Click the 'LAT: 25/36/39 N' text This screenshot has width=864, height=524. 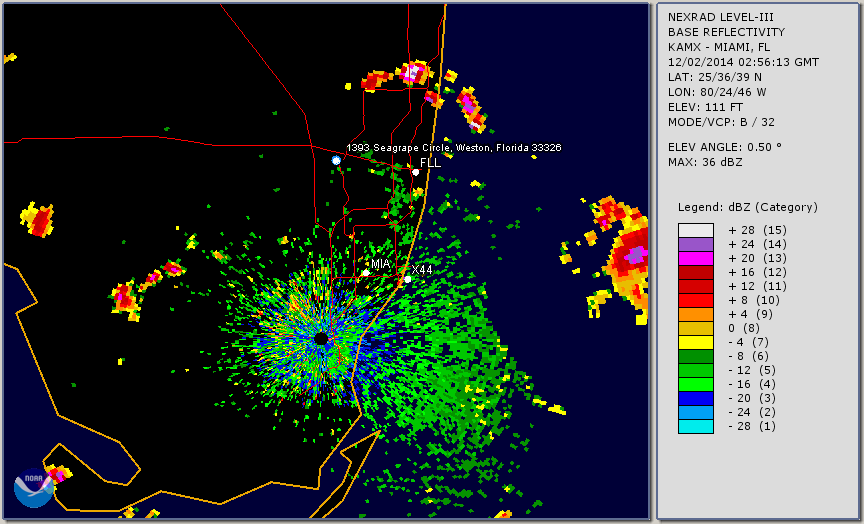pos(715,77)
